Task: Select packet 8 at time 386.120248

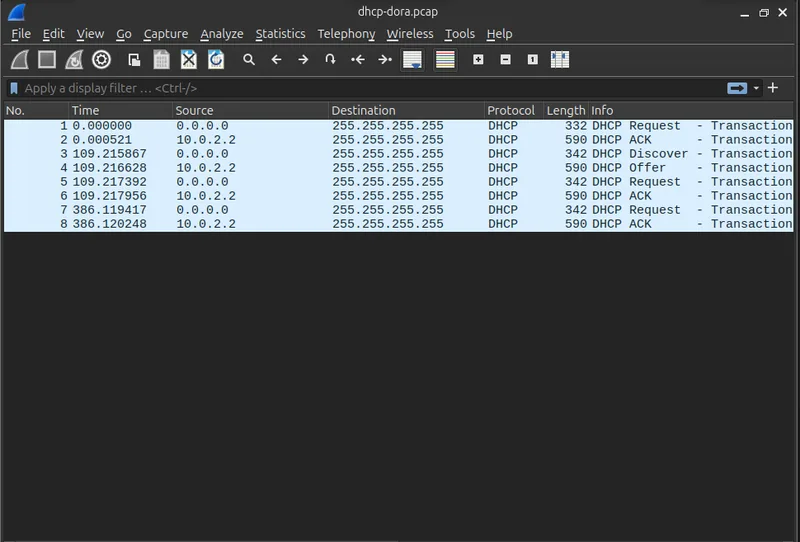Action: [x=398, y=224]
